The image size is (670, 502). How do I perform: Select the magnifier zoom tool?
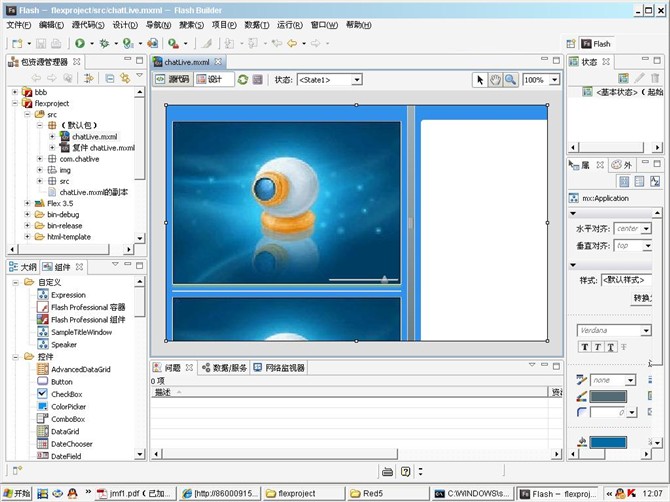pyautogui.click(x=510, y=80)
